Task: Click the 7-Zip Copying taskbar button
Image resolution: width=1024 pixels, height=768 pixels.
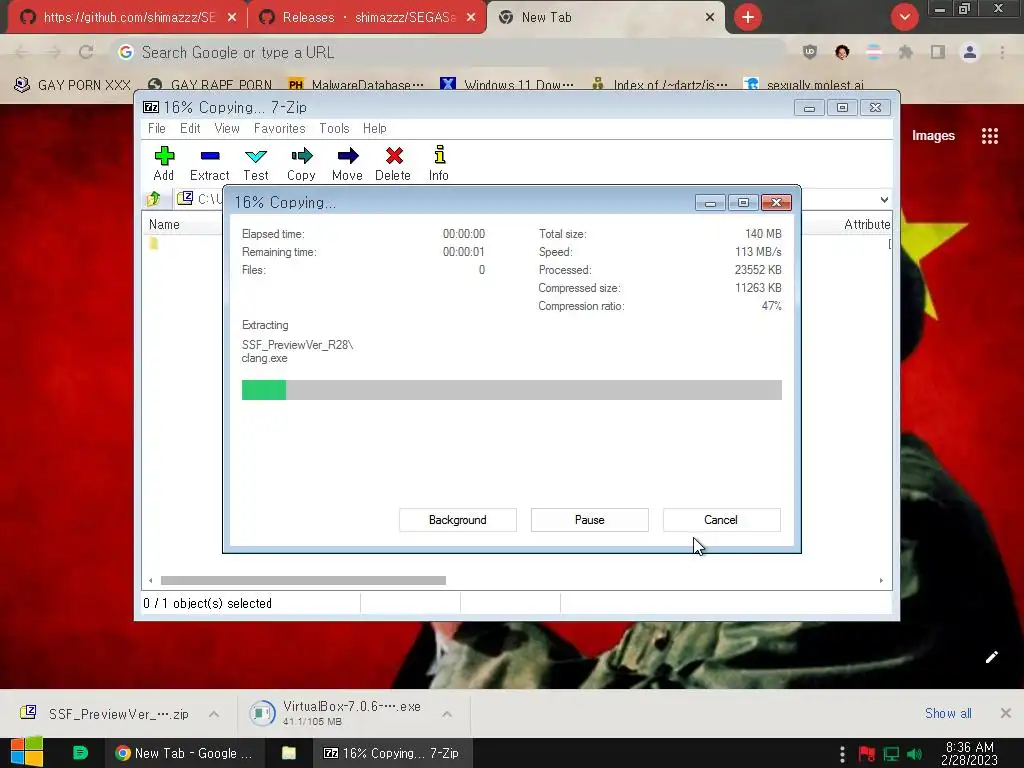Action: (391, 753)
